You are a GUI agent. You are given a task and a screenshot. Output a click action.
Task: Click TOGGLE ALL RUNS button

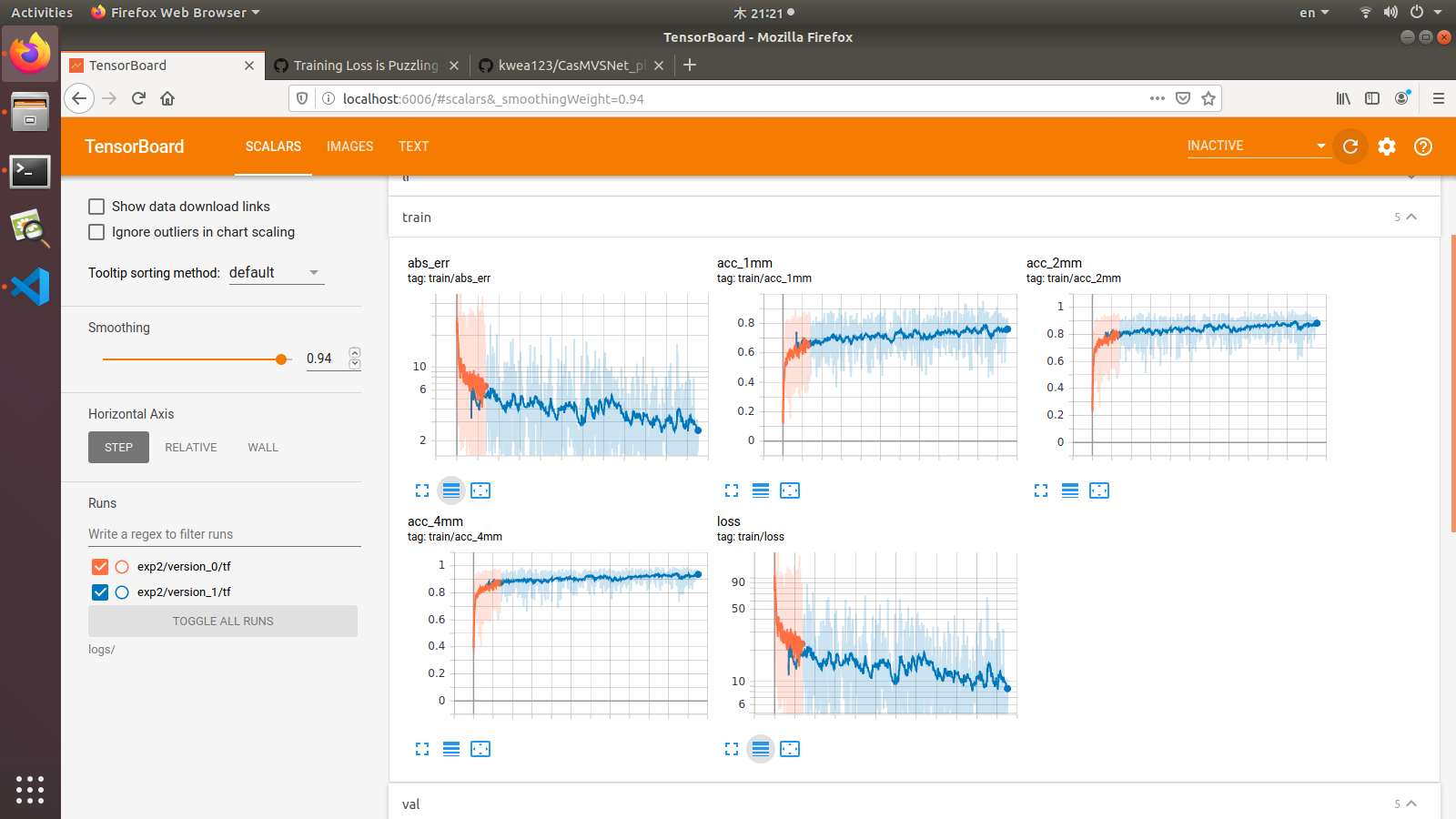tap(223, 622)
